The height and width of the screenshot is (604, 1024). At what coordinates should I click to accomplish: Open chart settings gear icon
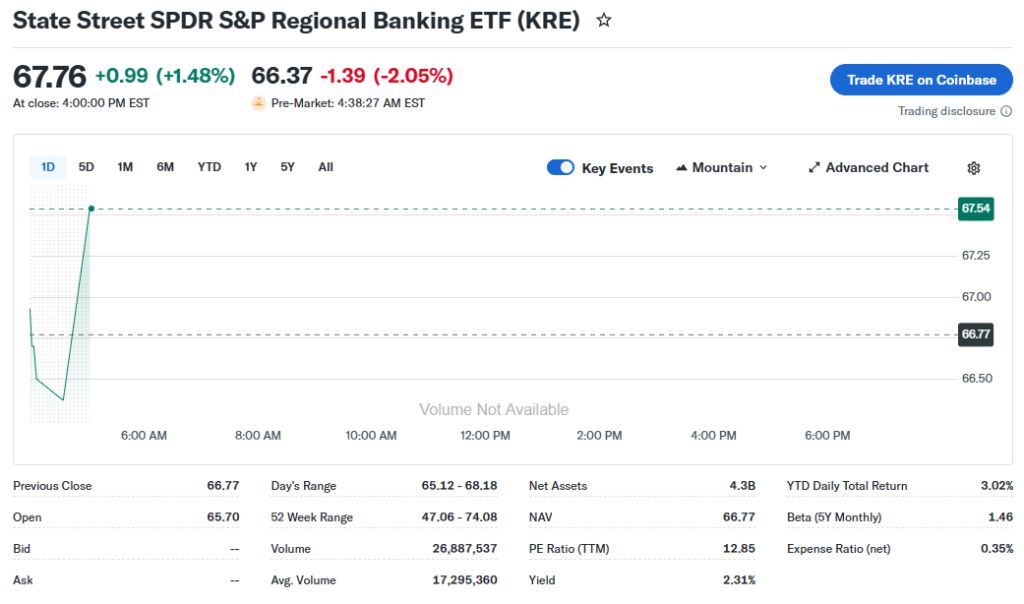tap(973, 168)
